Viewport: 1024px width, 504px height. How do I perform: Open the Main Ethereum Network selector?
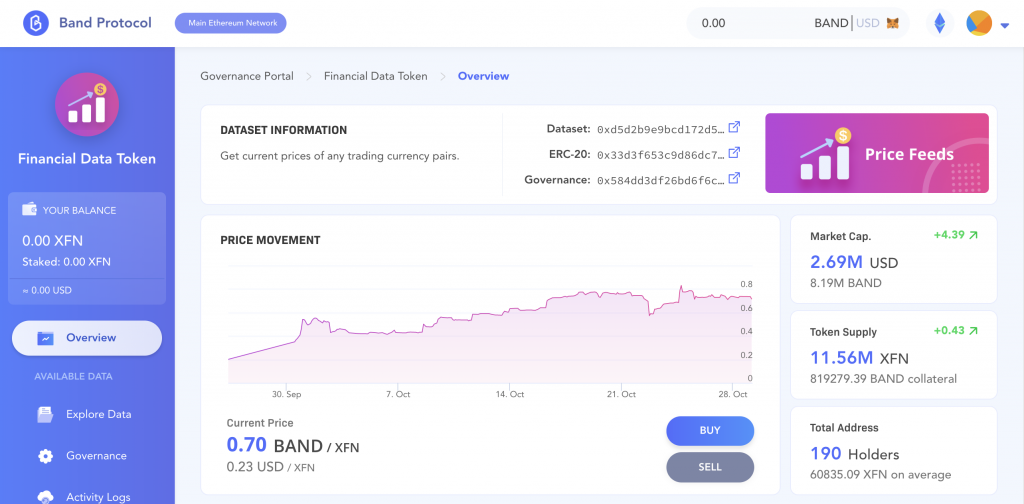pos(230,22)
